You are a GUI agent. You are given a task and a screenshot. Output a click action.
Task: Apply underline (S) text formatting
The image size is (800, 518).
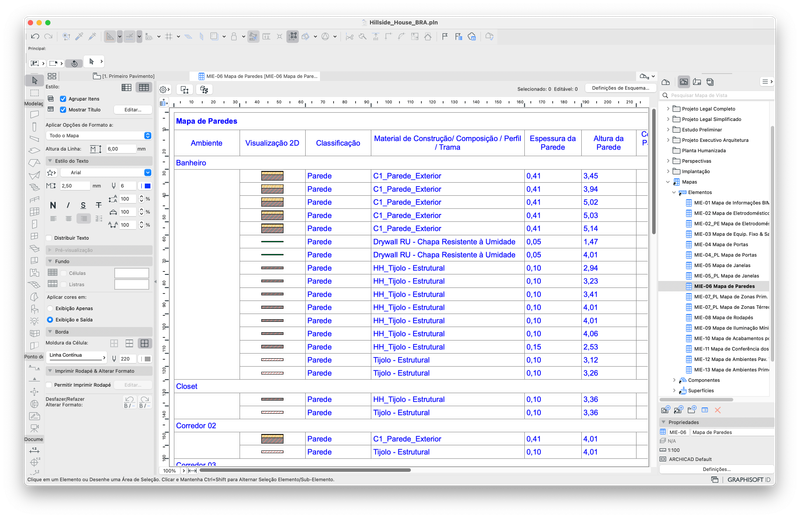point(83,205)
